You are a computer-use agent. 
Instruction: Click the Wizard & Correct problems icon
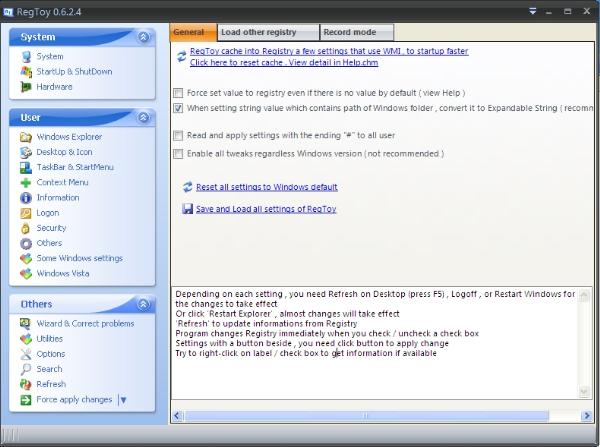26,324
